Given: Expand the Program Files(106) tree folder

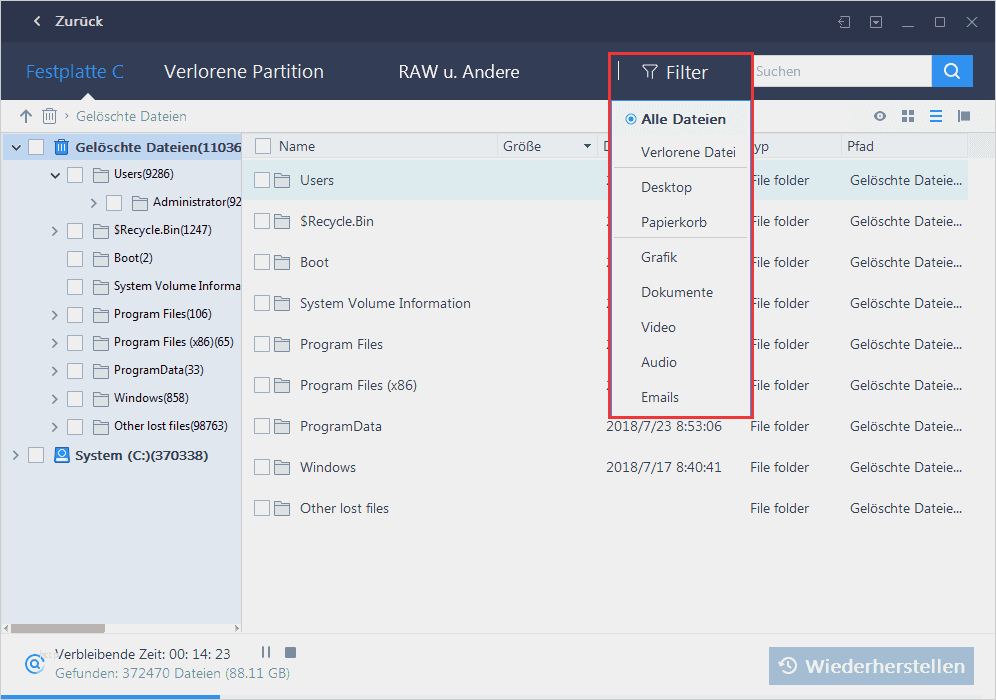Looking at the screenshot, I should click(x=55, y=314).
